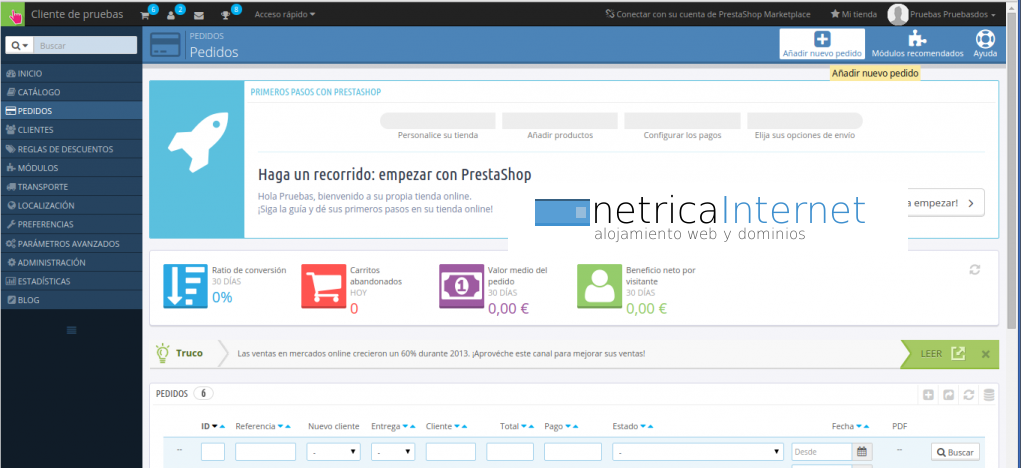The height and width of the screenshot is (468, 1021).
Task: Open REGLAS DE DESCUENTOS menu
Action: point(72,149)
